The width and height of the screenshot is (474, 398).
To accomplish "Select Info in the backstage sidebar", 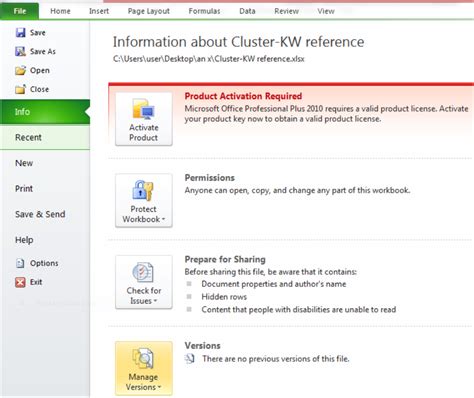I will tap(45, 112).
